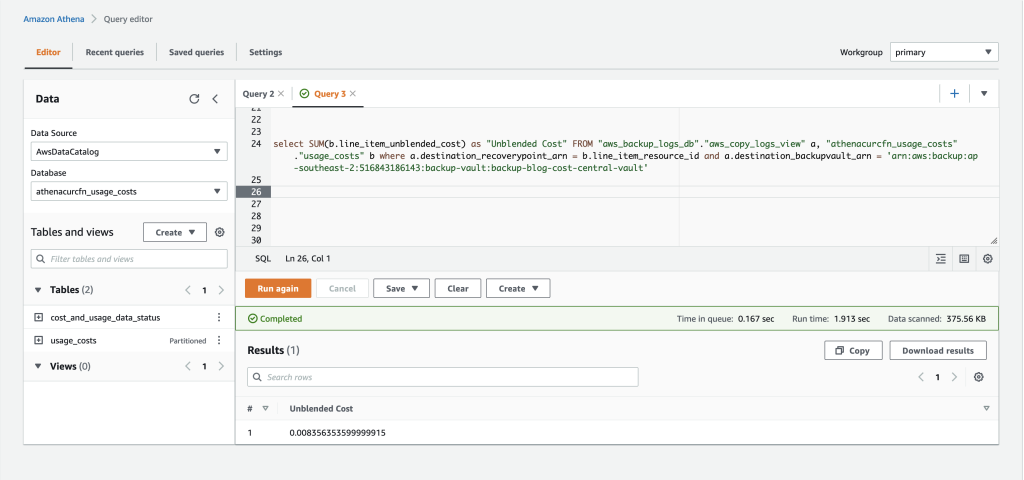Go to previous page of Tables
The height and width of the screenshot is (480, 1024).
point(188,290)
